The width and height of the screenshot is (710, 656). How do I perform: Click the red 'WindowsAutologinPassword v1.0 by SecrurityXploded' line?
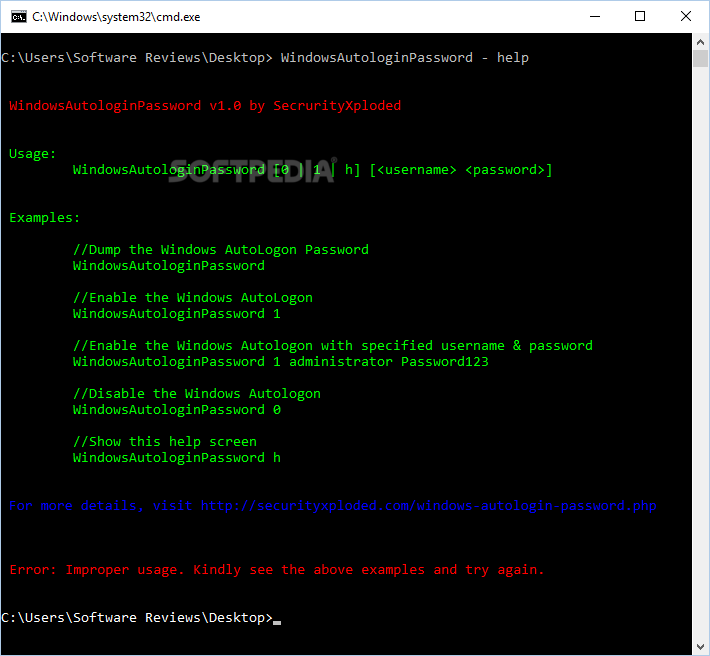[205, 106]
